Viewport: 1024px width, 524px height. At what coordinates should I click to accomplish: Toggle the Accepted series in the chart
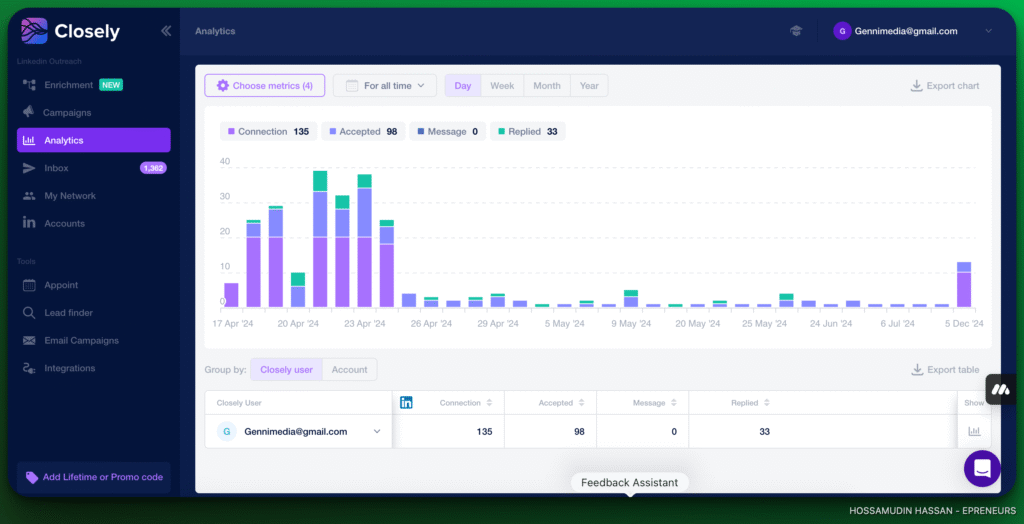(x=363, y=132)
